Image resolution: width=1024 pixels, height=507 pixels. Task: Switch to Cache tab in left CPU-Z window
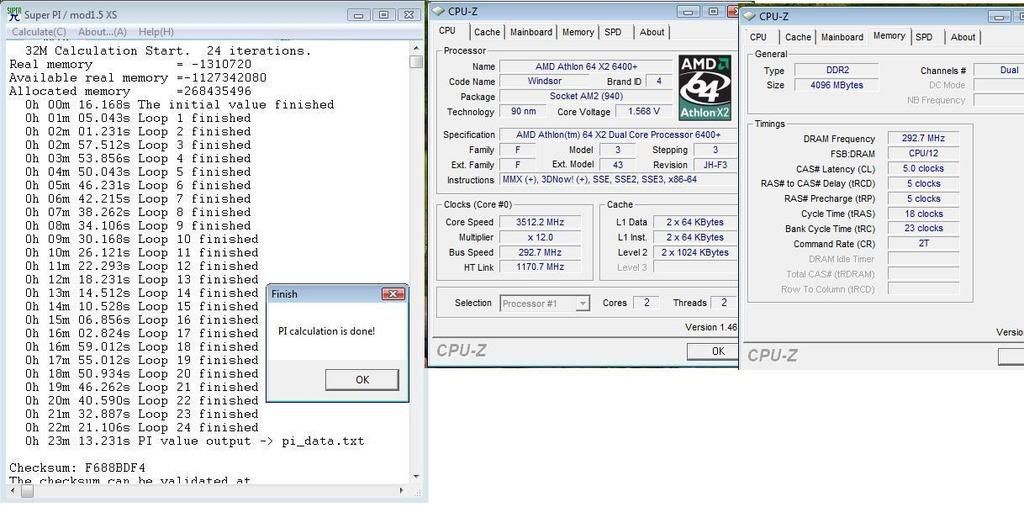click(x=487, y=32)
